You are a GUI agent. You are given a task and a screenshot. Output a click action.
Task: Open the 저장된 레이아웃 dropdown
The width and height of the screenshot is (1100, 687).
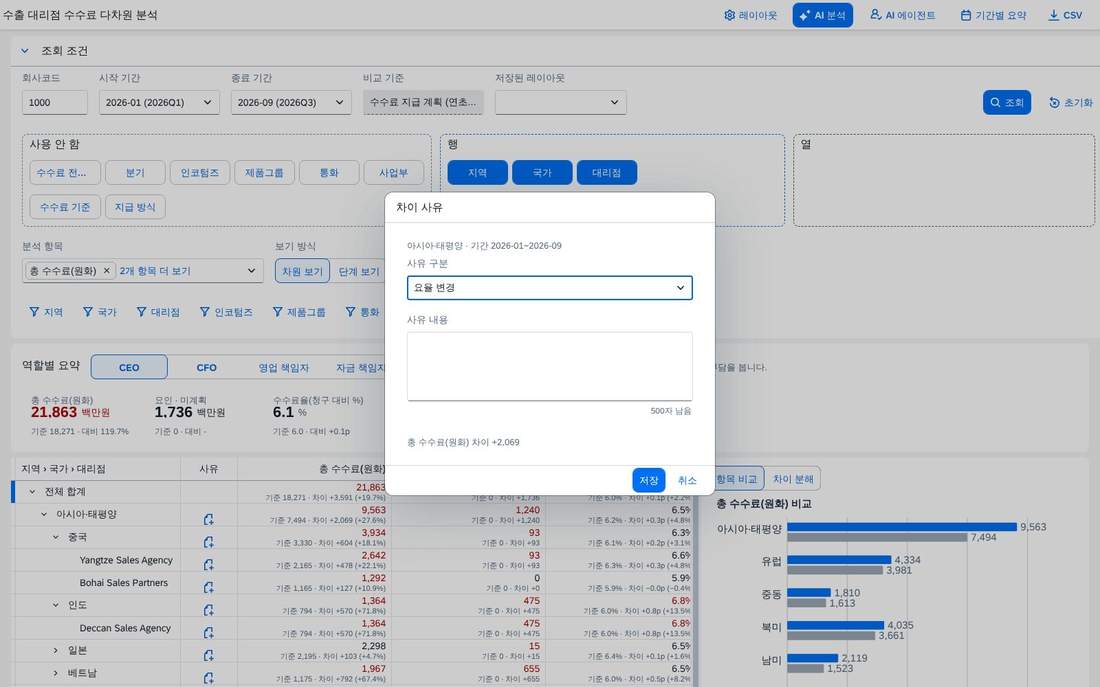pos(561,102)
